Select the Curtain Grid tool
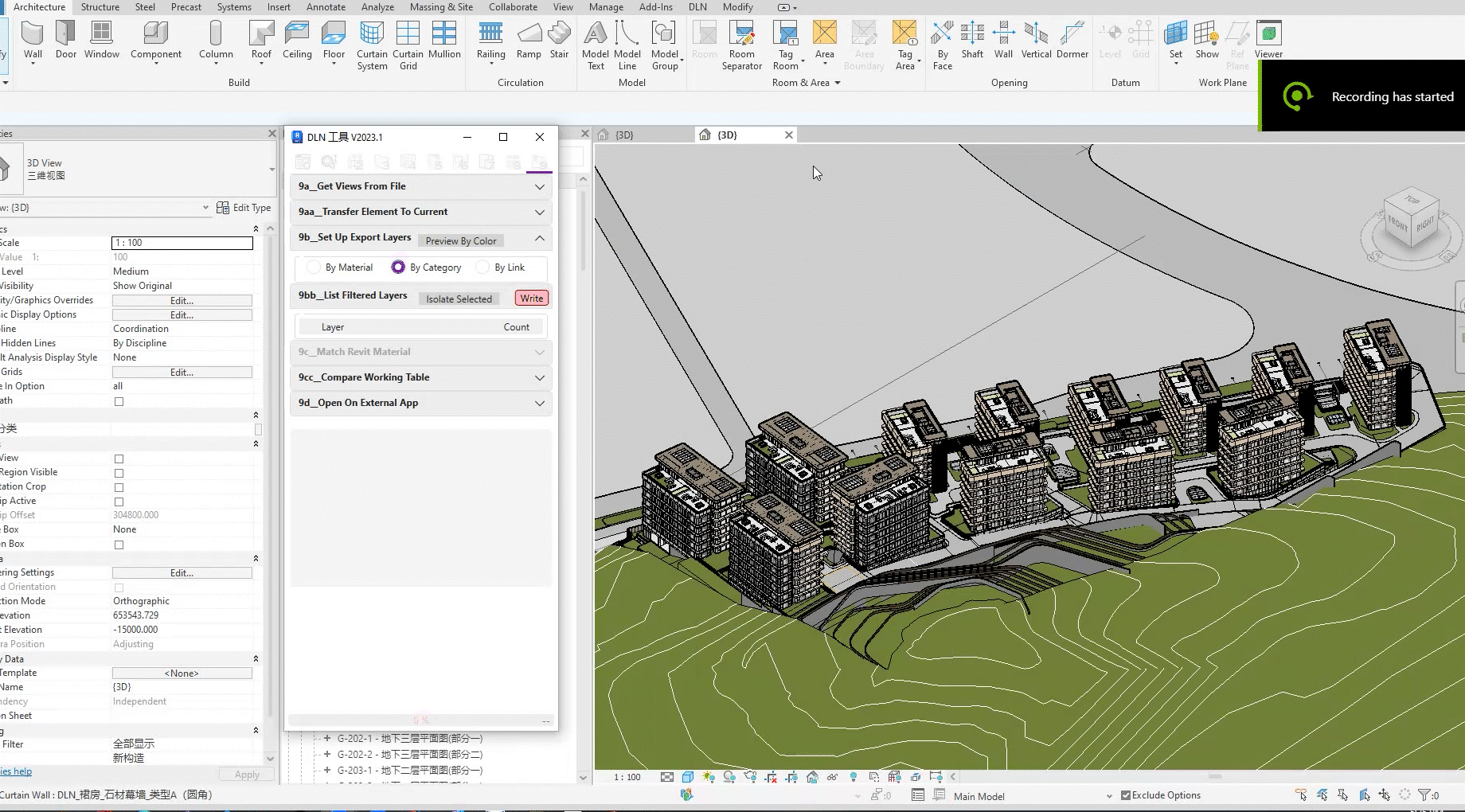1465x812 pixels. pos(408,46)
